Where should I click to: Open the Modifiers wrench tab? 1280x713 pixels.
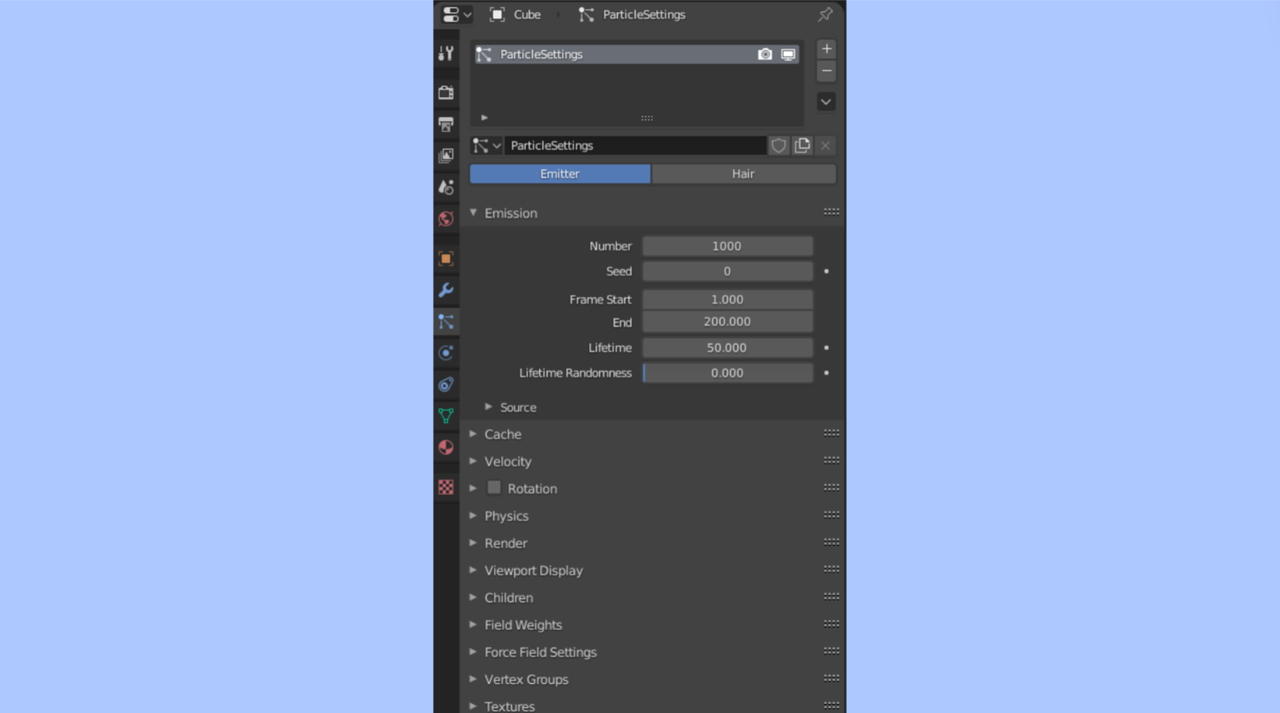446,290
